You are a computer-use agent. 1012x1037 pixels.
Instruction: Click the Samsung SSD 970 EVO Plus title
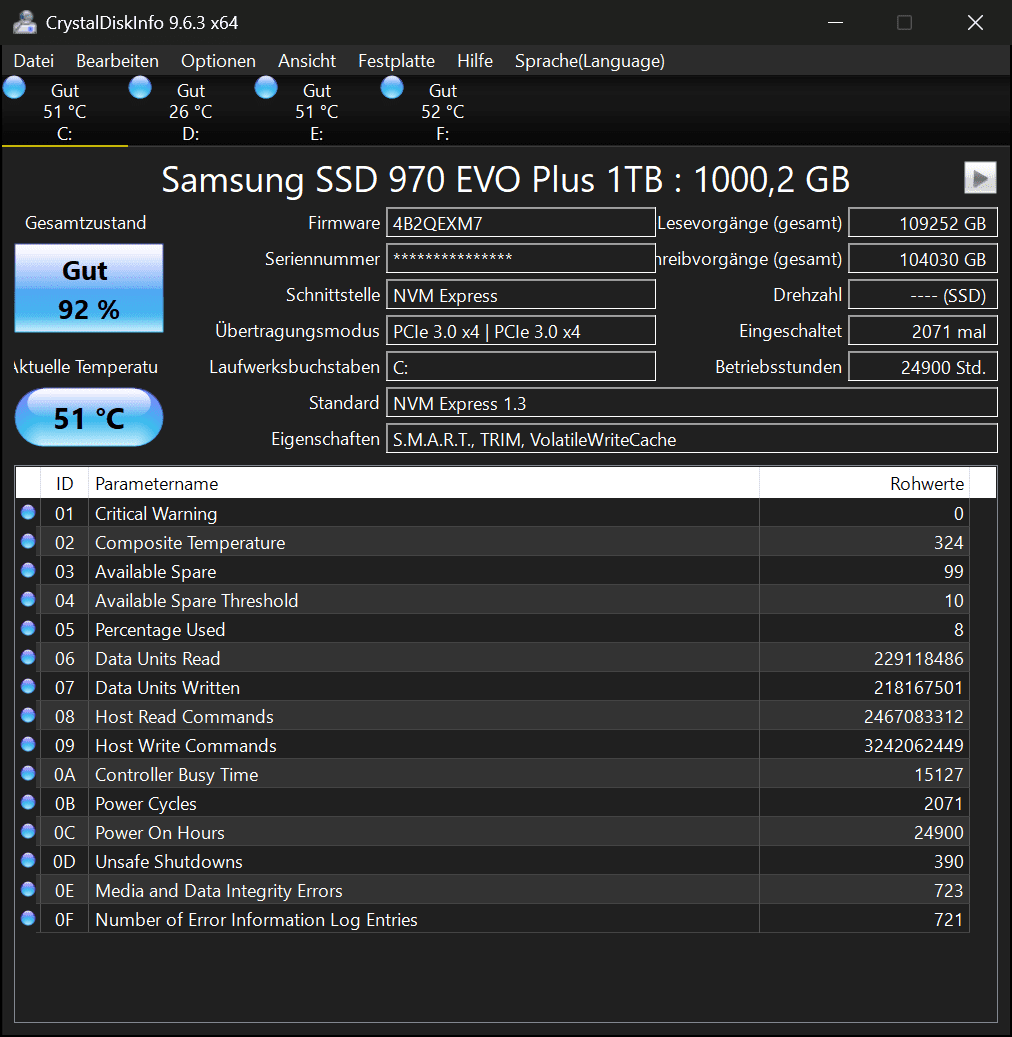(505, 179)
